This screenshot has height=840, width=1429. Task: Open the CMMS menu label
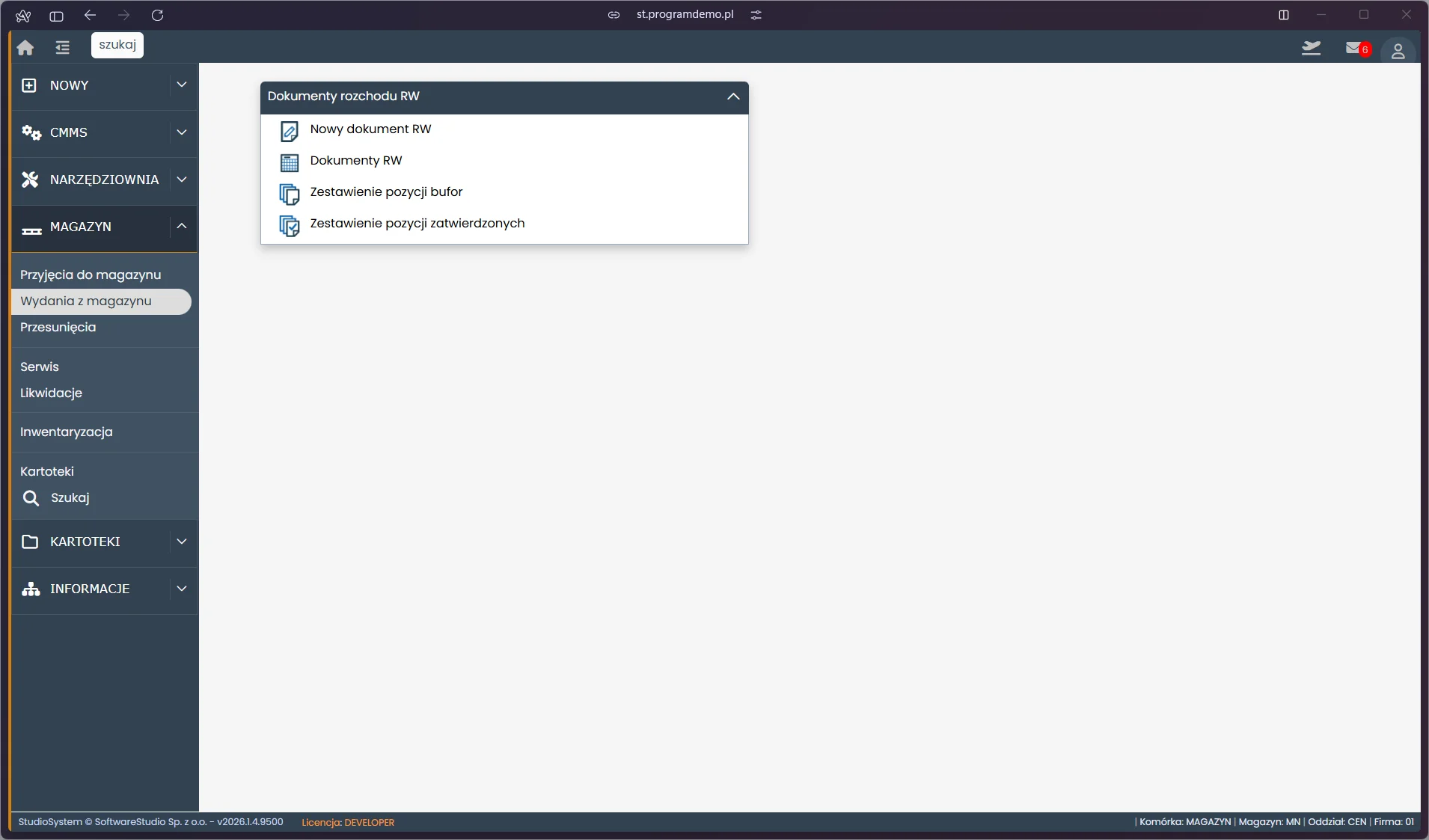[69, 132]
